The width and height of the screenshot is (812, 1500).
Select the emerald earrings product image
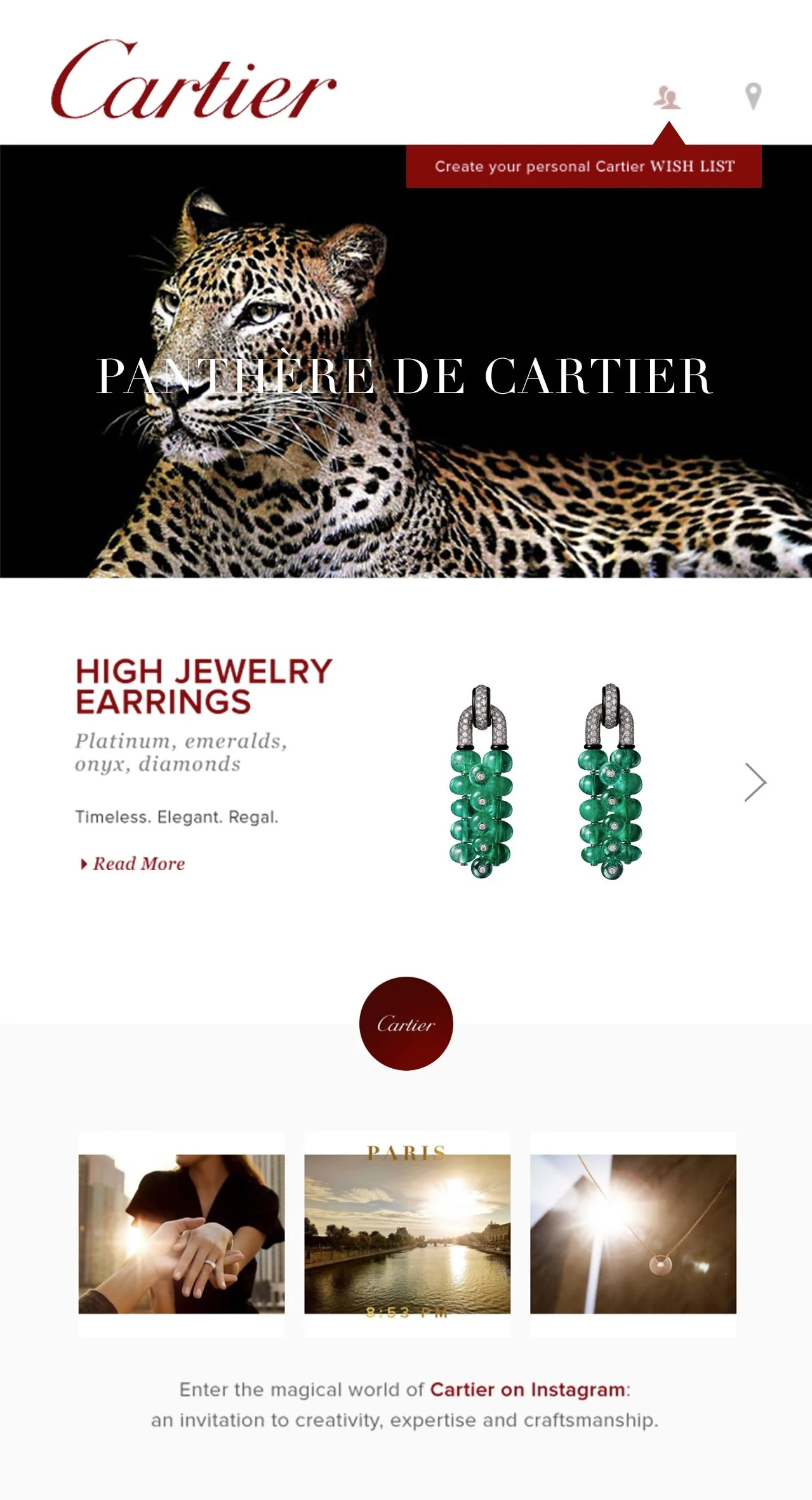click(x=546, y=782)
